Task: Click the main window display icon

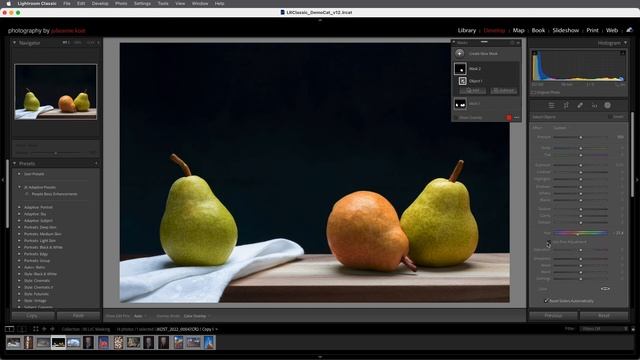Action: pyautogui.click(x=9, y=329)
